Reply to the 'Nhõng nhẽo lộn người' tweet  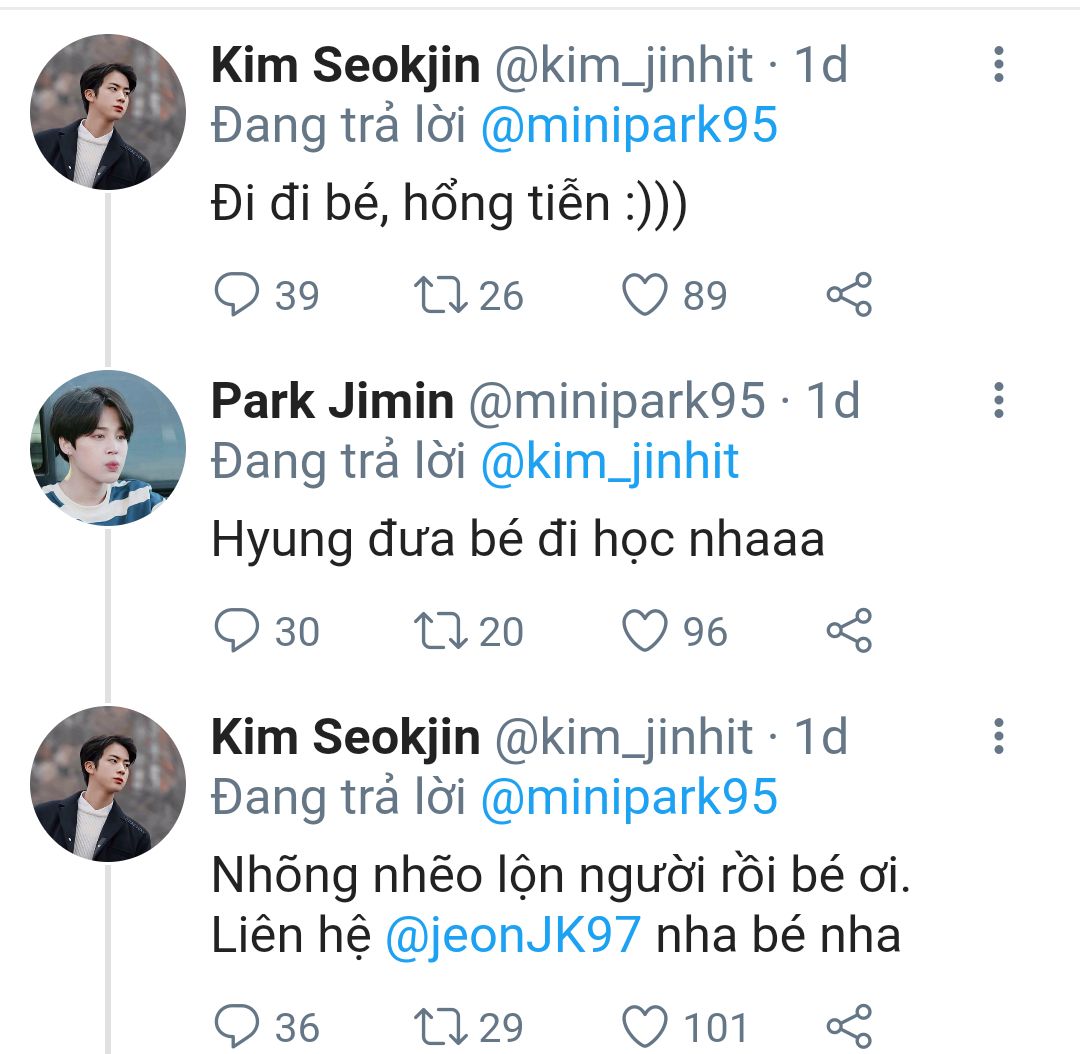(237, 1027)
